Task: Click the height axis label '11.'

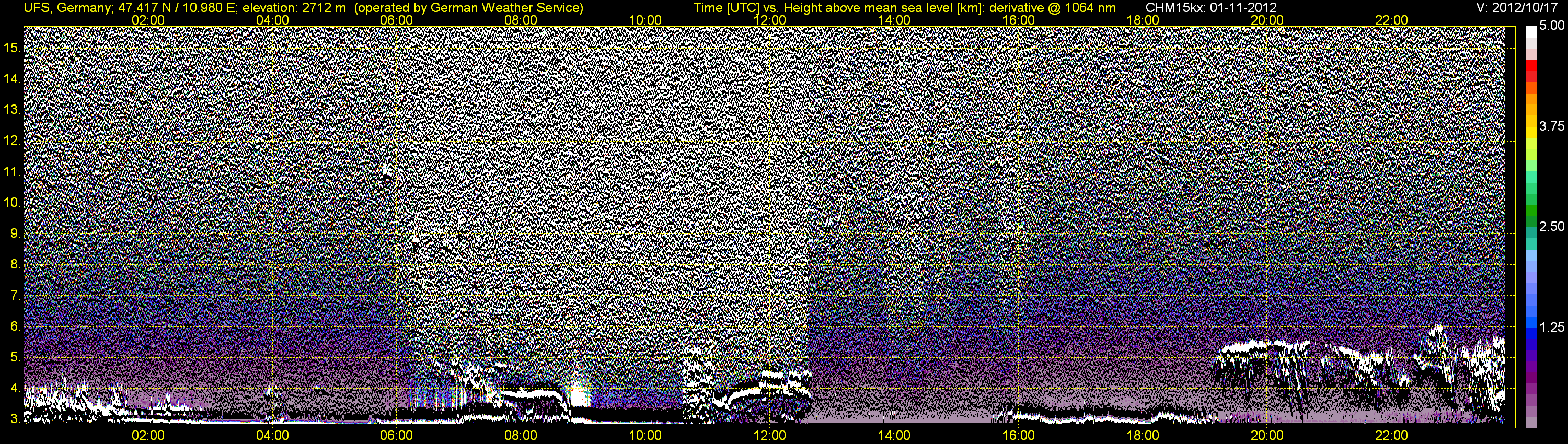Action: coord(13,171)
